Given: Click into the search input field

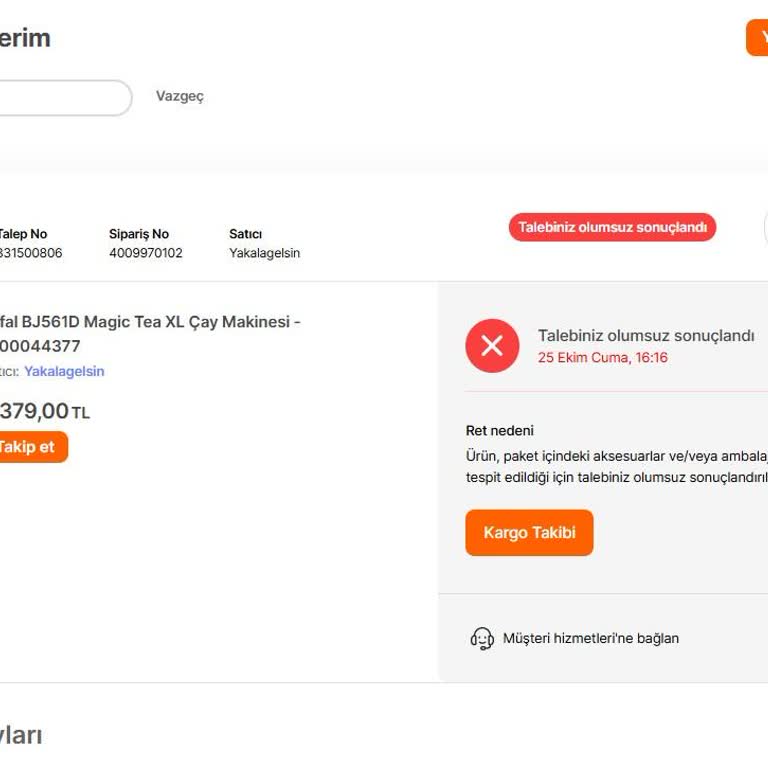Looking at the screenshot, I should coord(60,98).
